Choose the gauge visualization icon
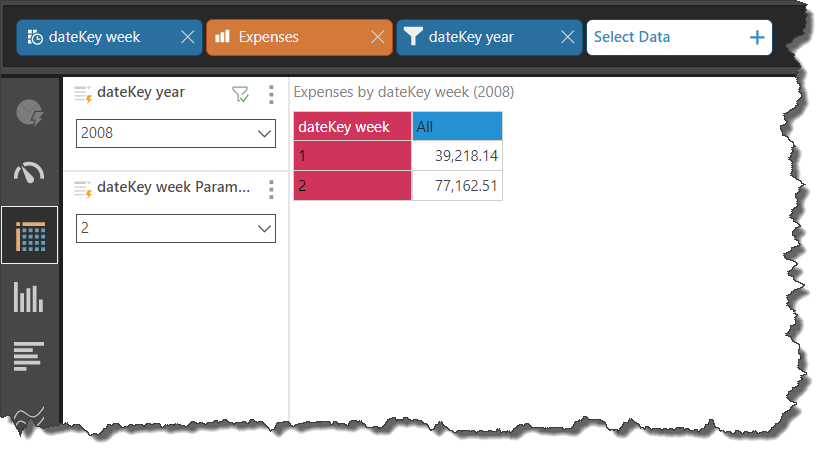Viewport: 829px width, 460px height. click(x=30, y=173)
